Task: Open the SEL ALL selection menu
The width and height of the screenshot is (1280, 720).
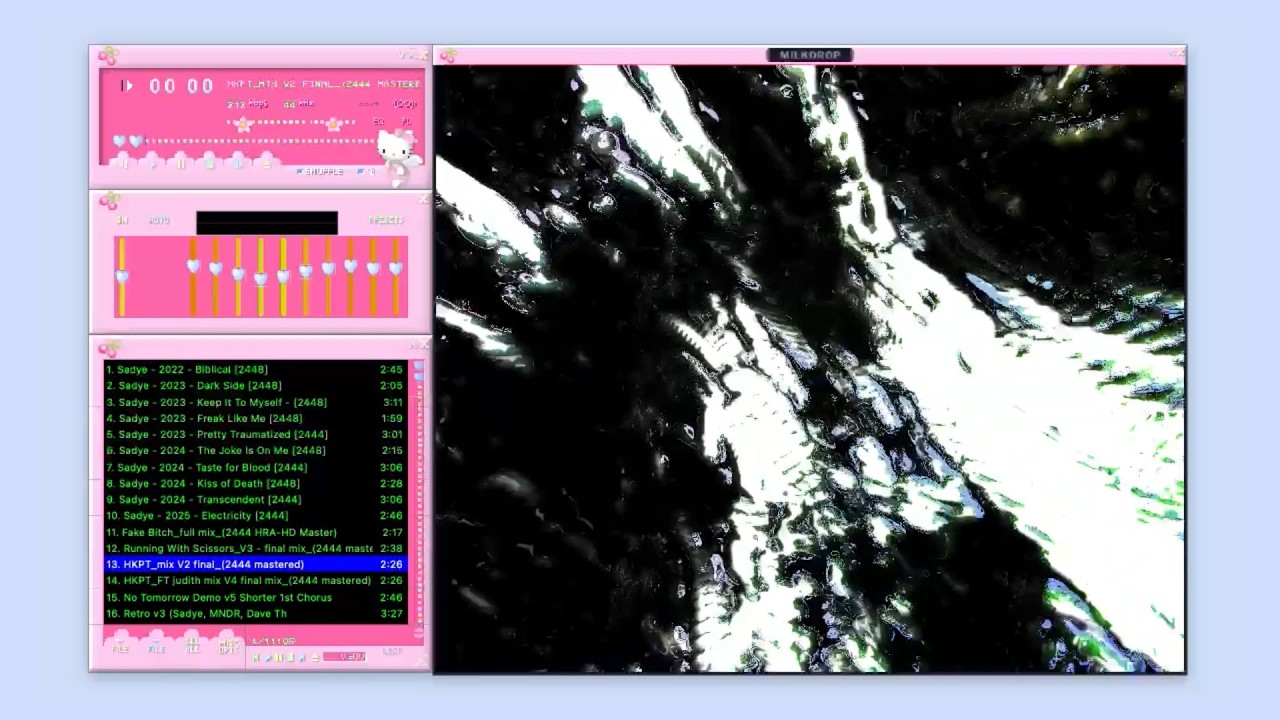Action: (x=193, y=643)
